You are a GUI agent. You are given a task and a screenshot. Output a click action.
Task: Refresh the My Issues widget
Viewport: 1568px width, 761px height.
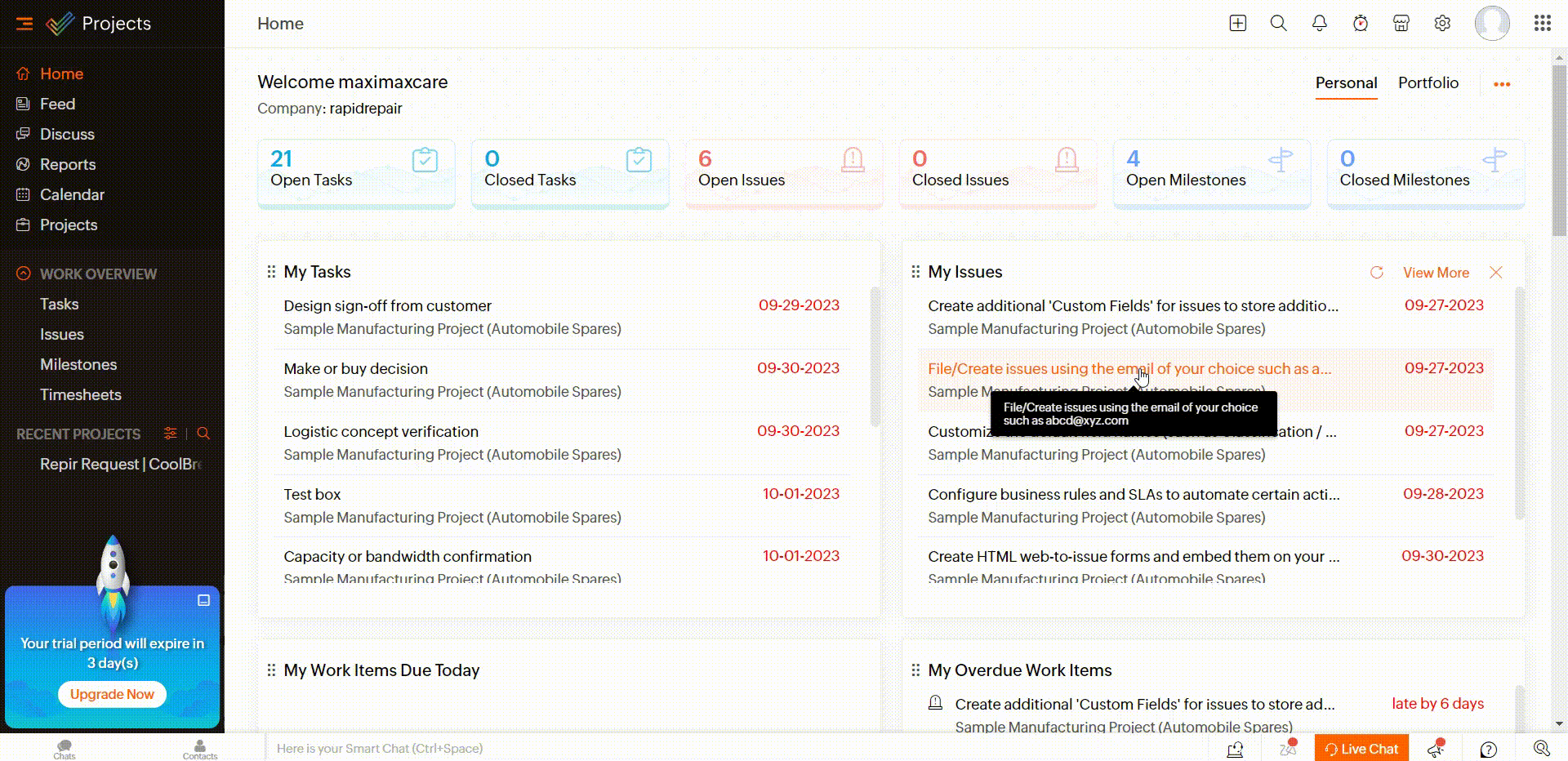pos(1377,273)
